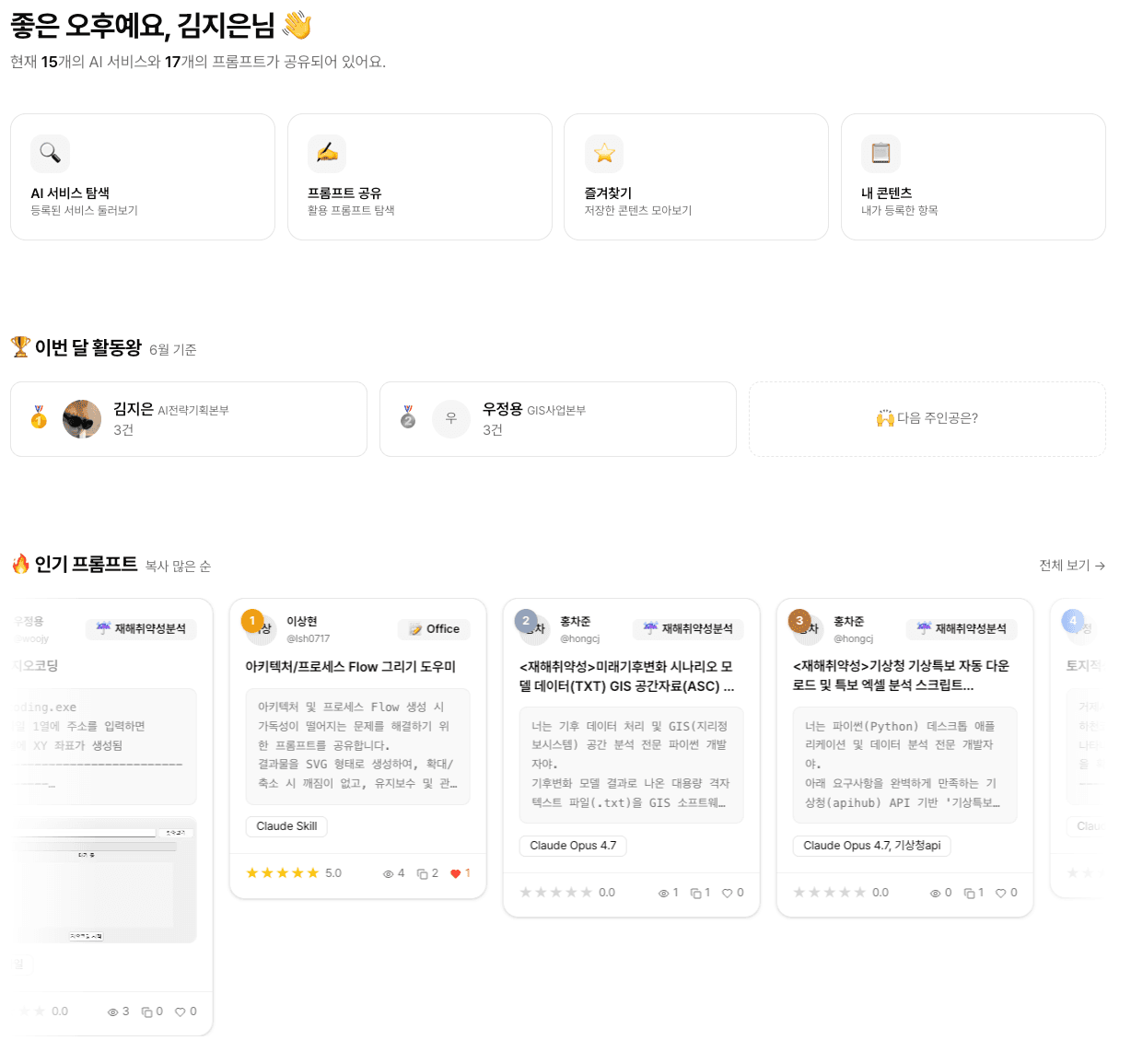
Task: Click the eye view icon on rank 3 card
Action: pyautogui.click(x=936, y=894)
